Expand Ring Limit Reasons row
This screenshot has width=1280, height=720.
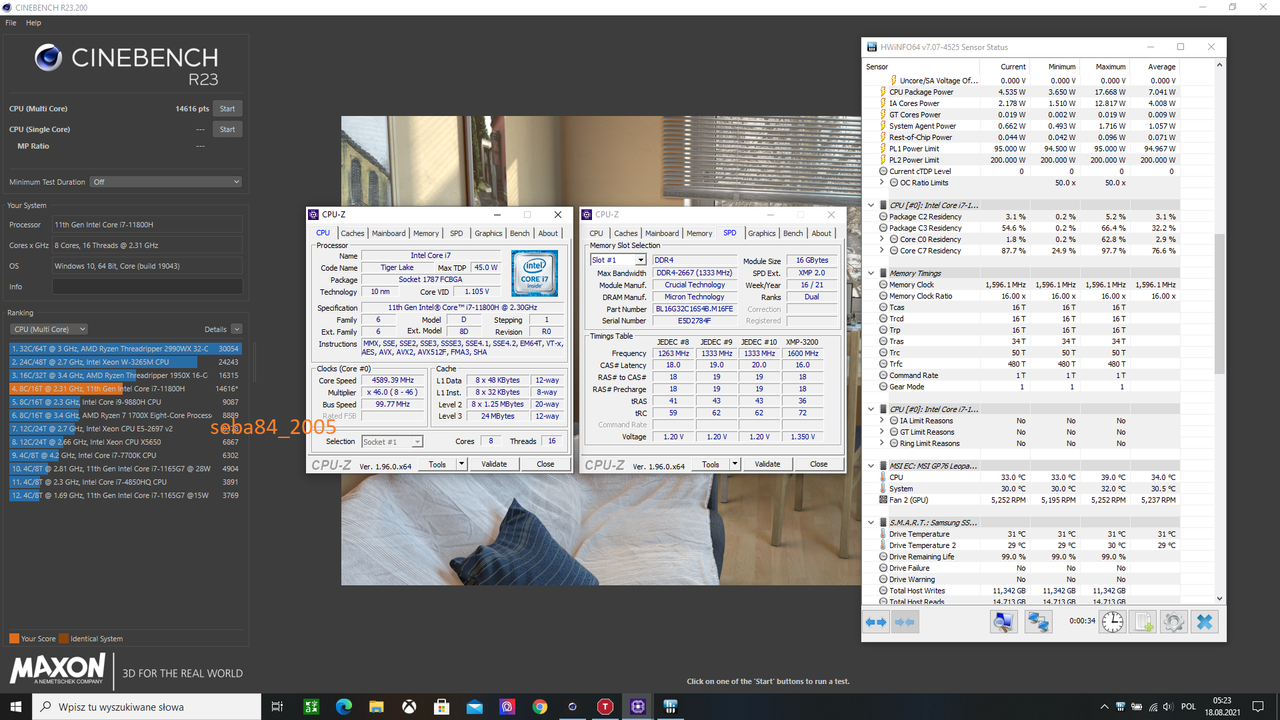(881, 443)
